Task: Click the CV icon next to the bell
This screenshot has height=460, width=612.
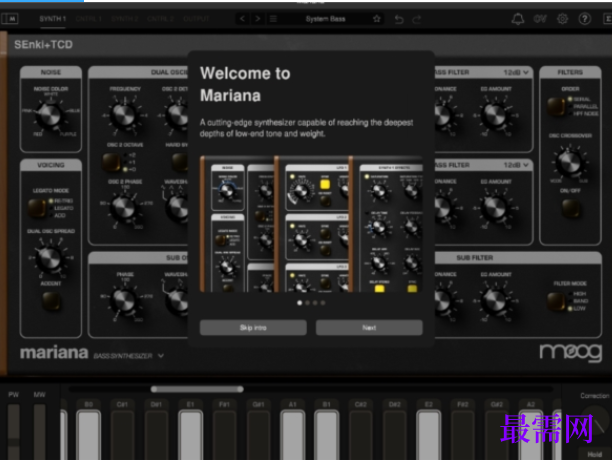Action: click(x=540, y=19)
